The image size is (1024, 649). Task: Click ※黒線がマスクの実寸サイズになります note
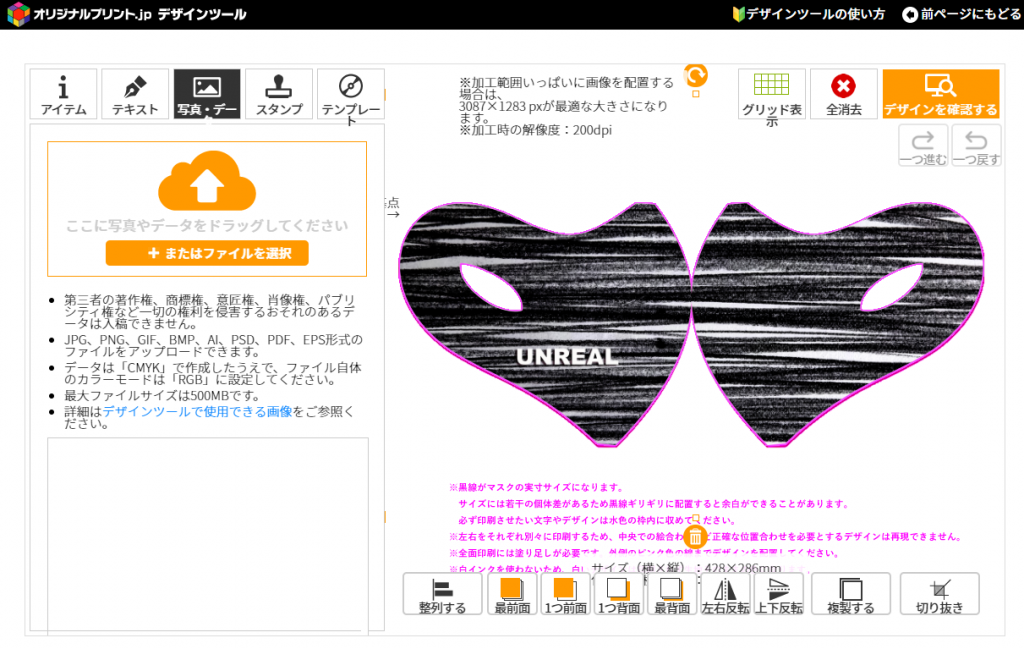(537, 487)
